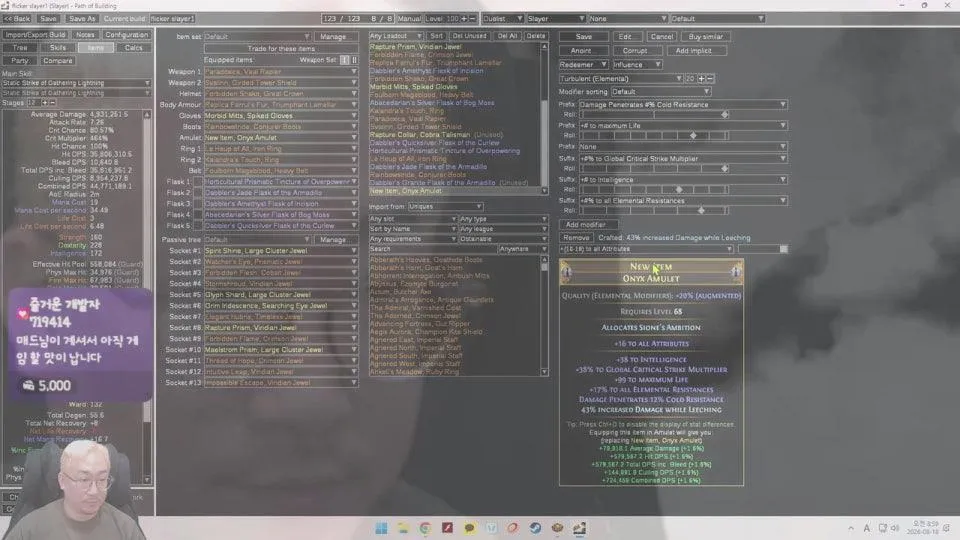Remove the crafted Damage while Leeching mod

tap(576, 238)
